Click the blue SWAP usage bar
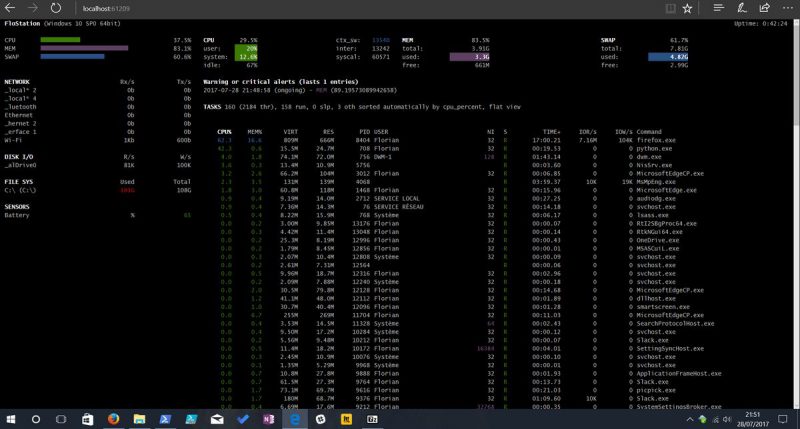This screenshot has width=800, height=429. [72, 57]
